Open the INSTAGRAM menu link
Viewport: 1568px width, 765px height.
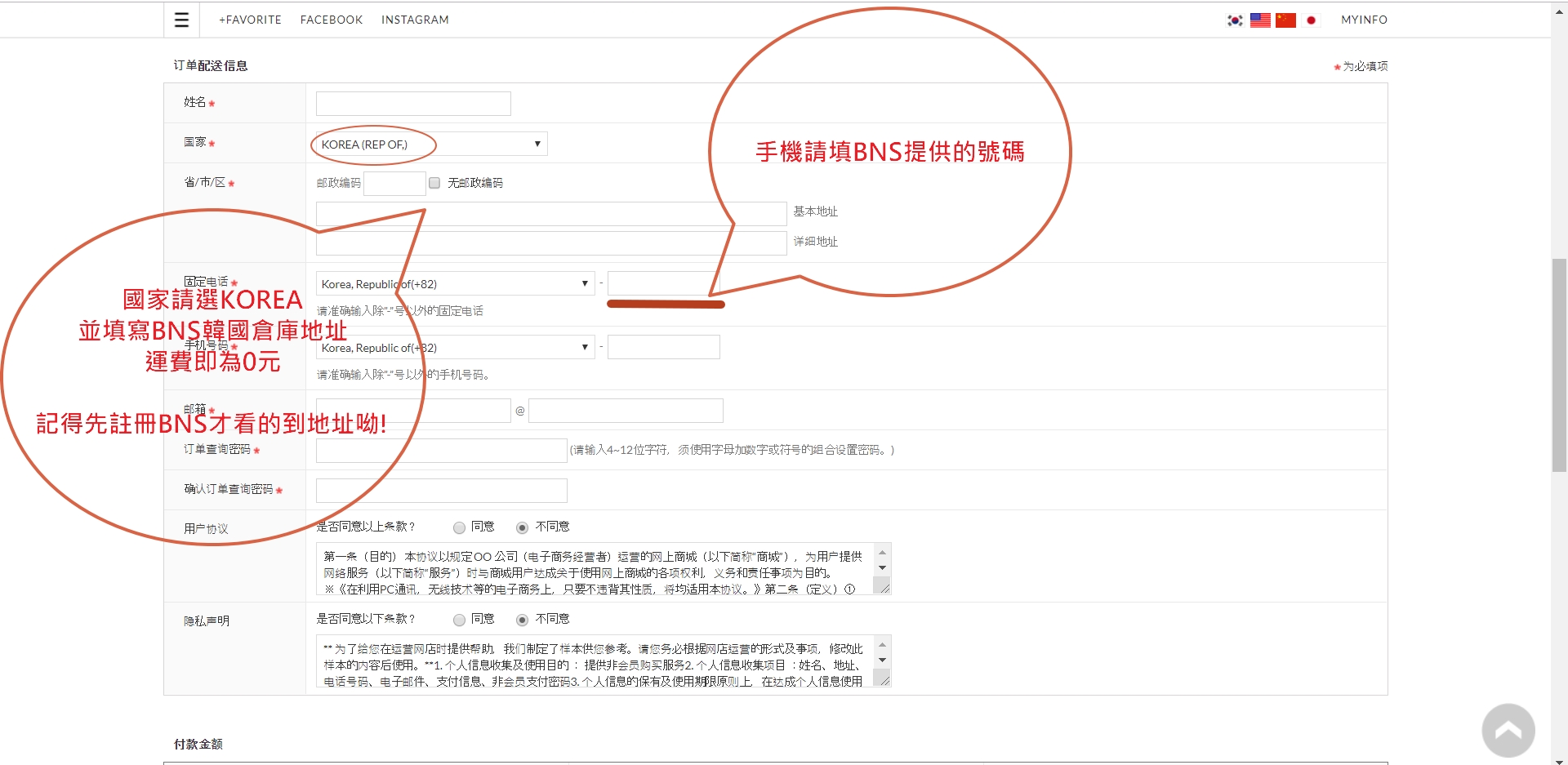coord(415,20)
